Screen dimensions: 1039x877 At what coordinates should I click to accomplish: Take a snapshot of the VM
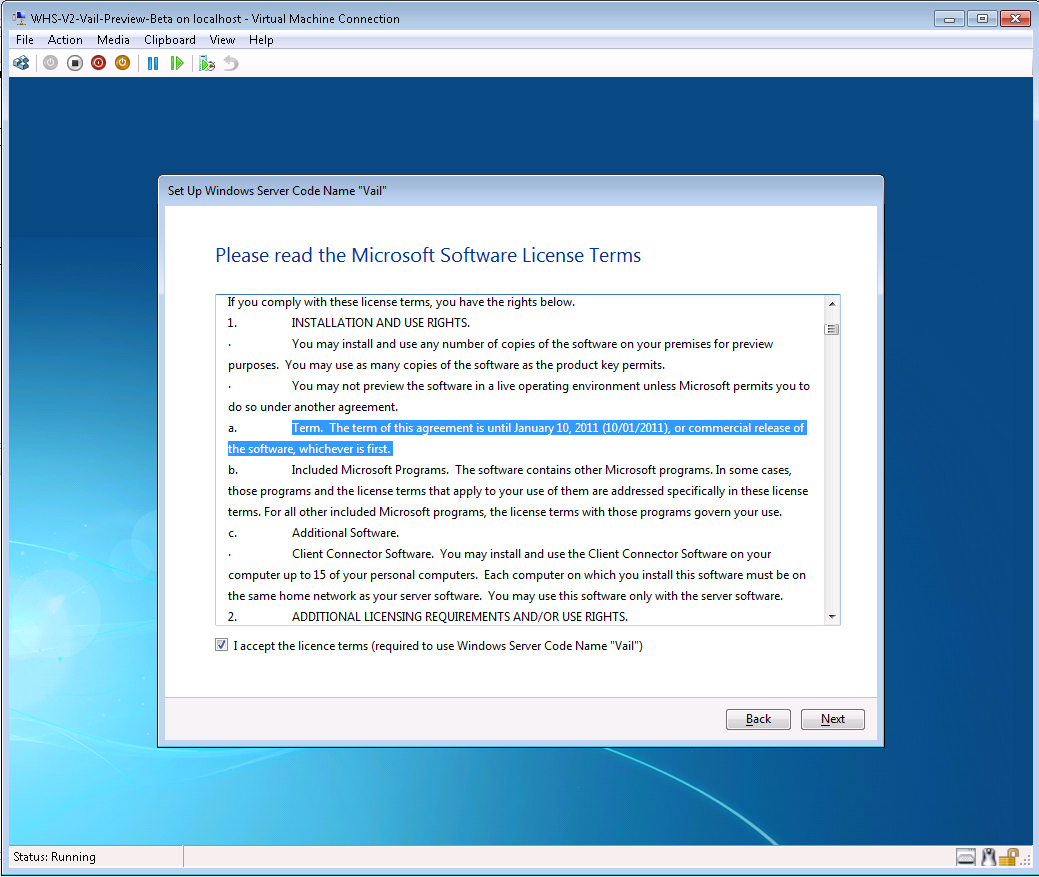[207, 63]
